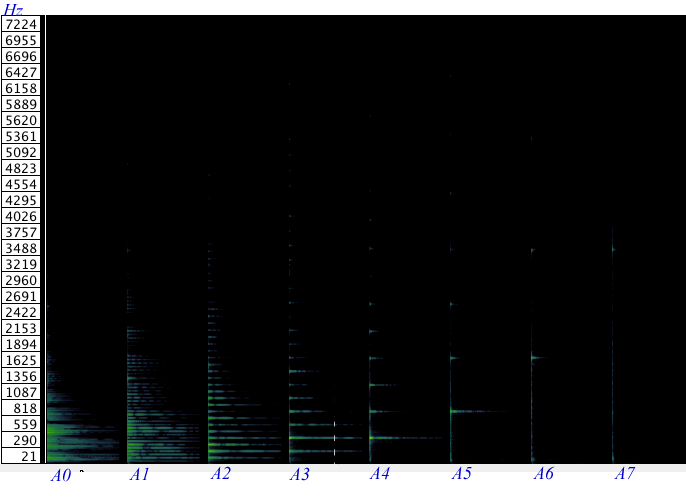Click the A0 note label
This screenshot has width=686, height=500.
click(x=61, y=475)
